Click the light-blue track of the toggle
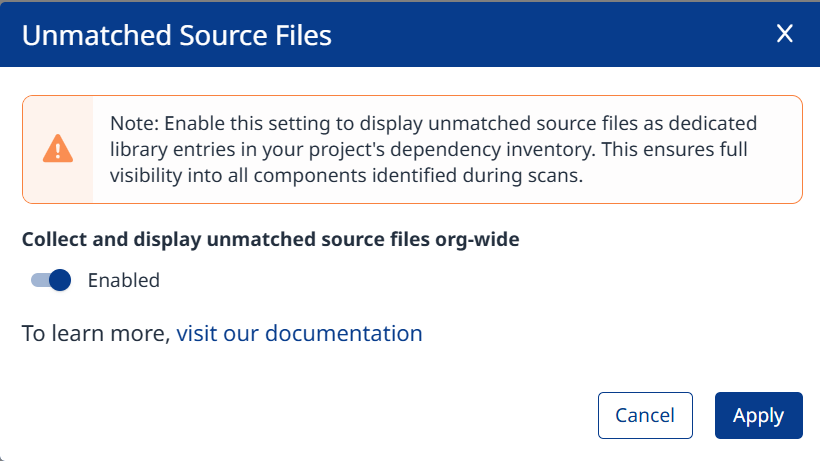Image resolution: width=820 pixels, height=461 pixels. point(40,280)
